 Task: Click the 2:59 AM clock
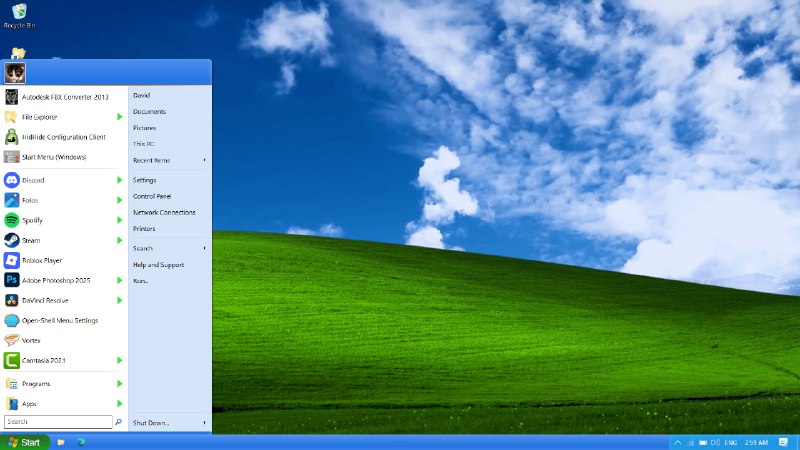756,442
